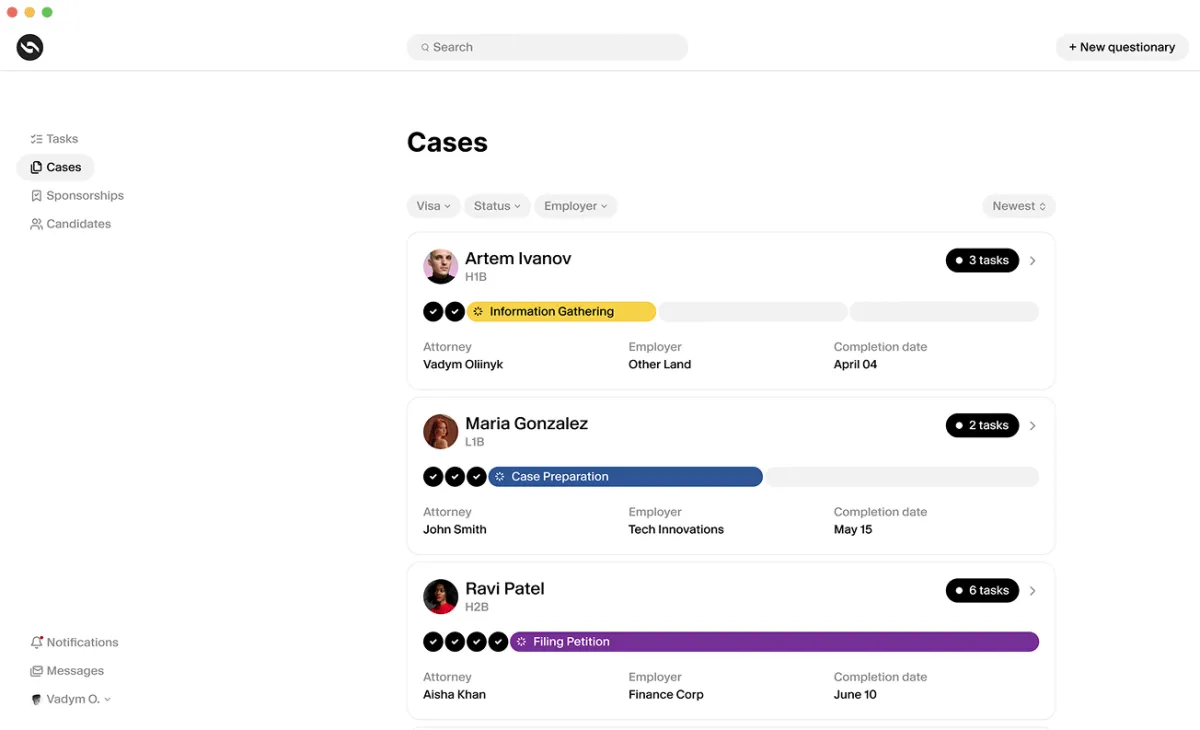Click the H1B visa type label

pos(476,277)
